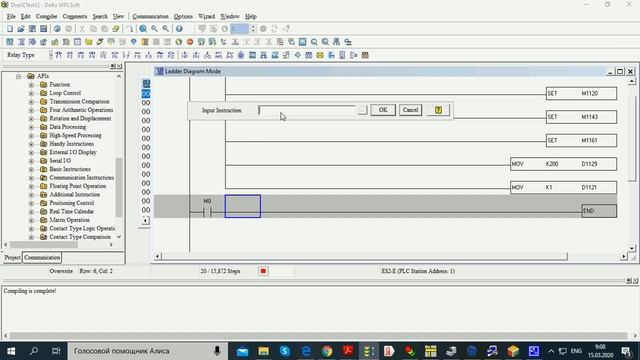Click the red stop indicator in status bar
This screenshot has height=360, width=640.
tap(263, 271)
